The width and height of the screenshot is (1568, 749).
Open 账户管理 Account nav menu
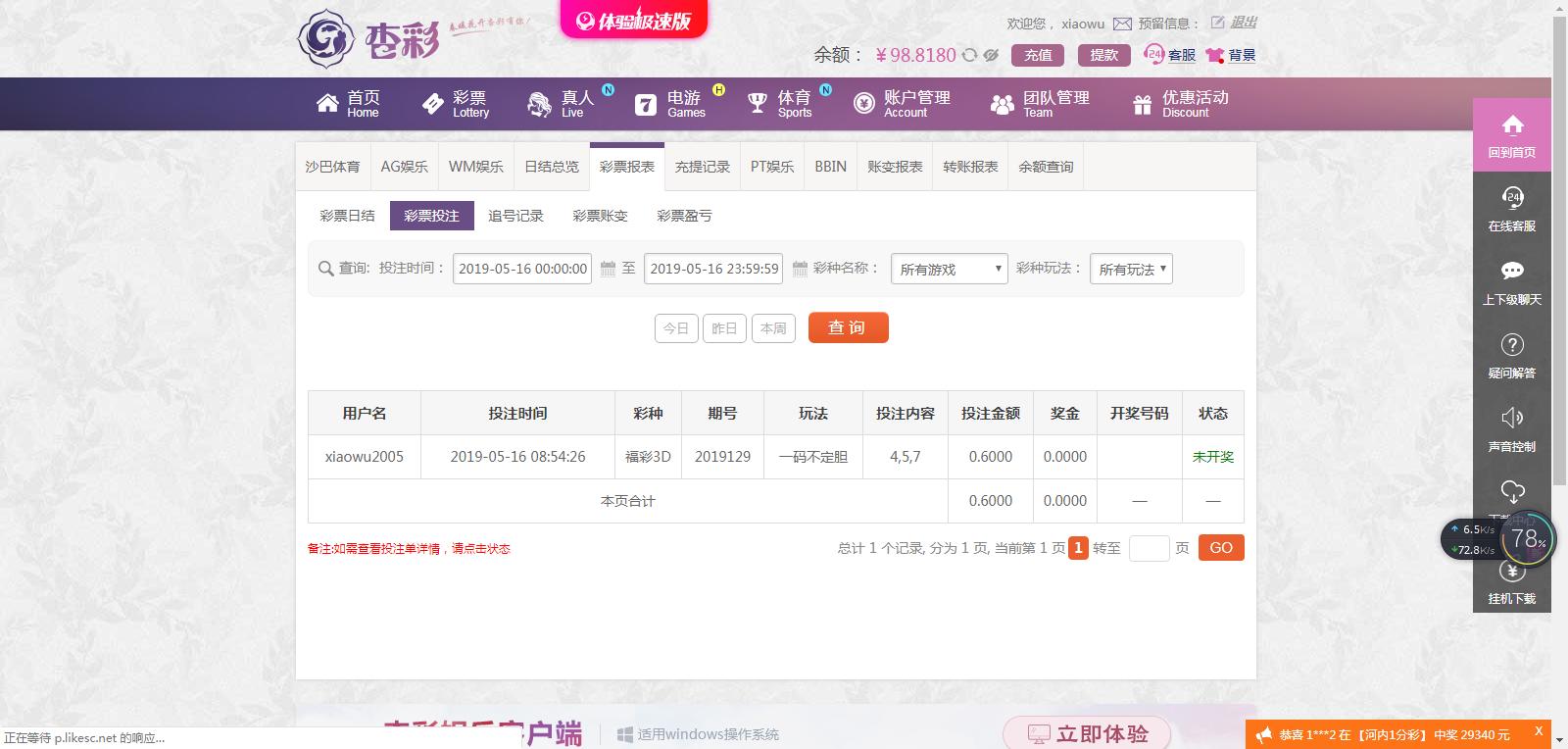pyautogui.click(x=904, y=103)
